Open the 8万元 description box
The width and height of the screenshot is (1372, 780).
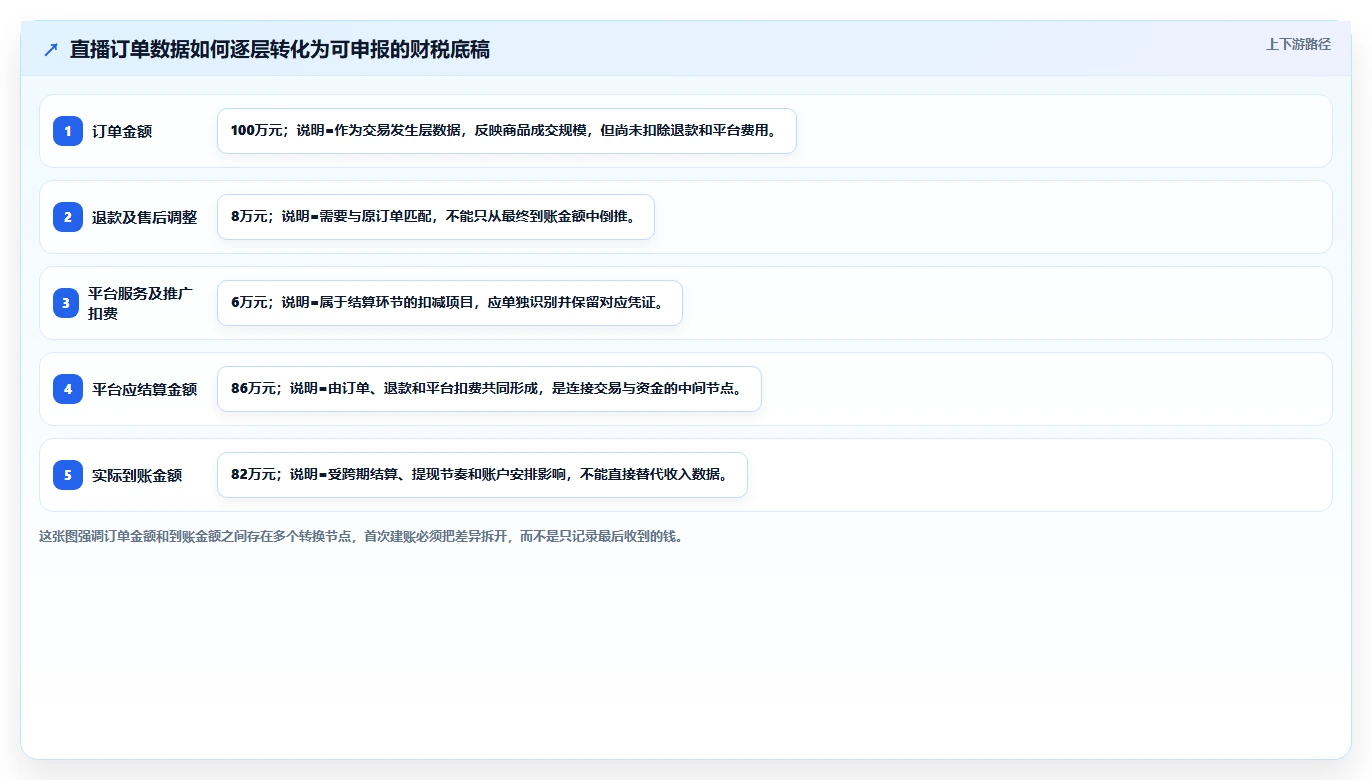click(436, 217)
